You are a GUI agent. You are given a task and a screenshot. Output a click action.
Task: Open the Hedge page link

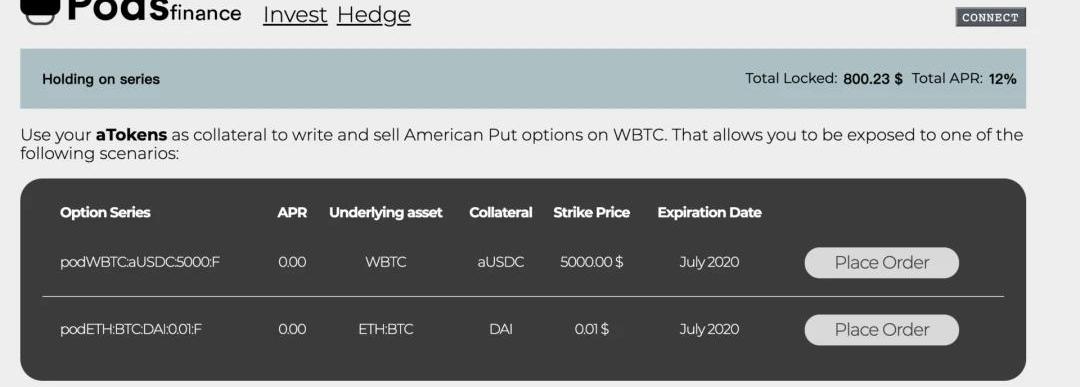373,14
